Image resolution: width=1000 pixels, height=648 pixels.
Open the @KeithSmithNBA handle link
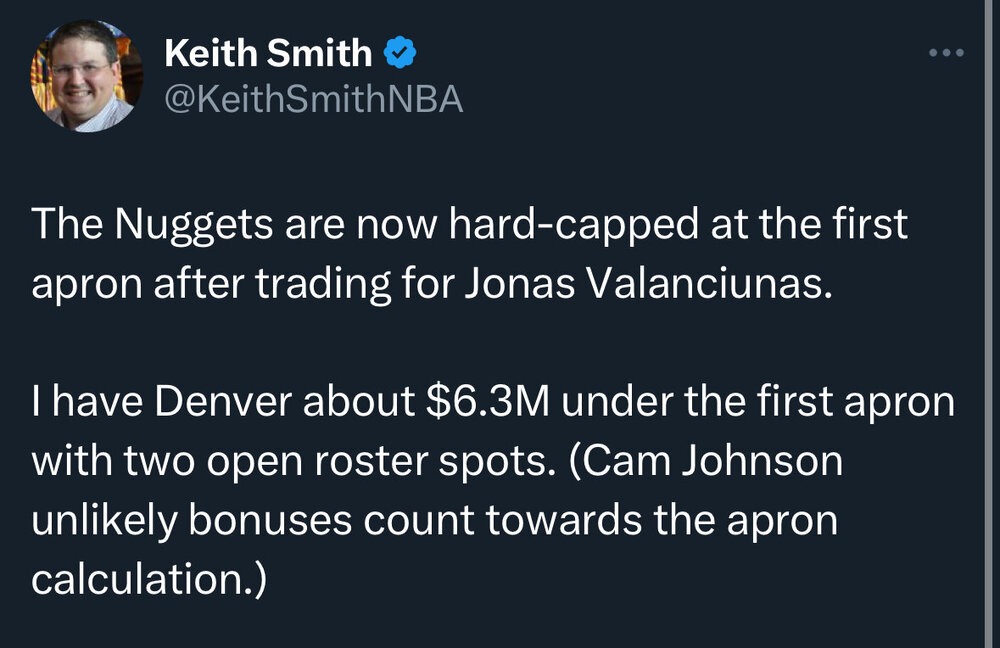(313, 99)
